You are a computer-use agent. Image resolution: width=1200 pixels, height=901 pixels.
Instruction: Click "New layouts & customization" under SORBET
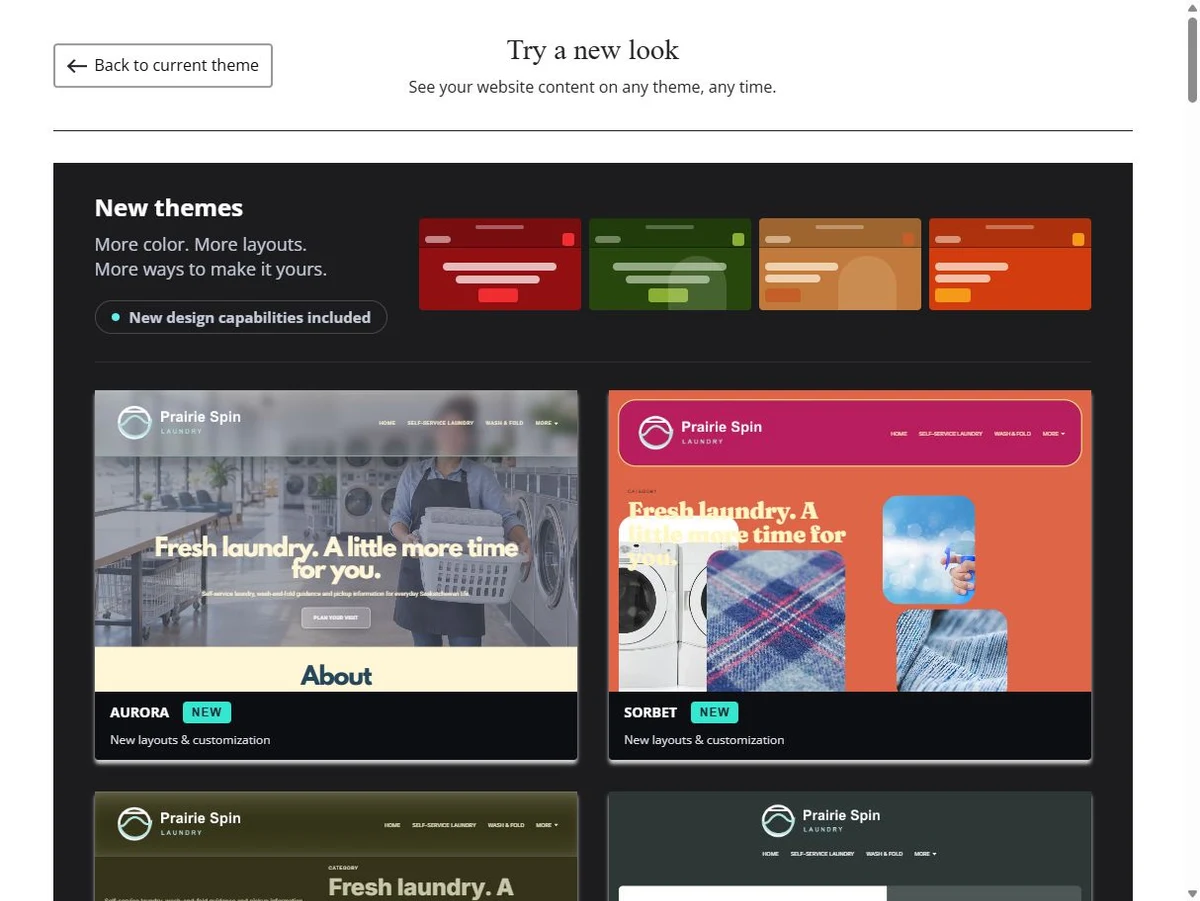(704, 740)
